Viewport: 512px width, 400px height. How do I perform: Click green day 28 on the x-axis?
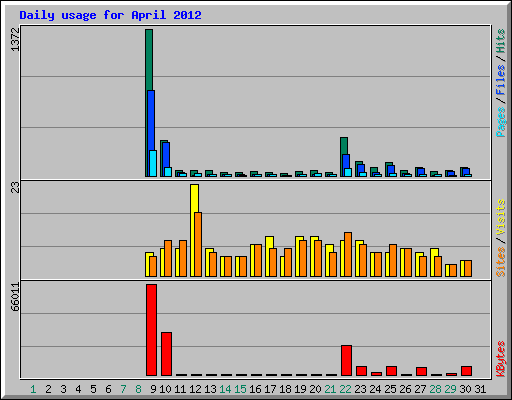point(435,389)
